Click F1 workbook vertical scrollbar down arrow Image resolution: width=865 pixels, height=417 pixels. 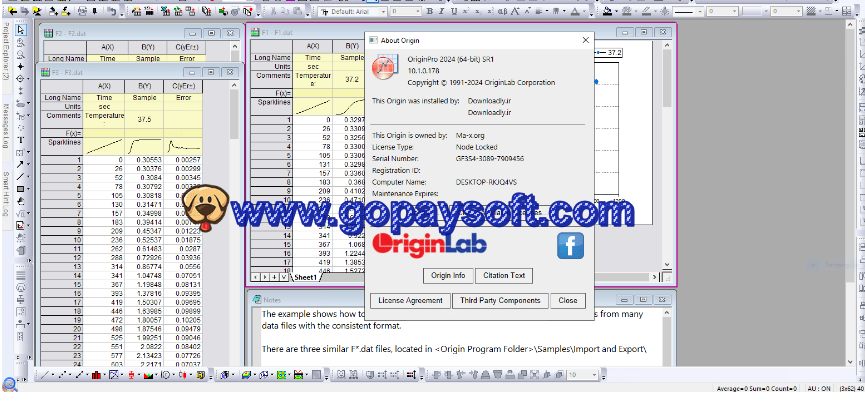tap(666, 265)
